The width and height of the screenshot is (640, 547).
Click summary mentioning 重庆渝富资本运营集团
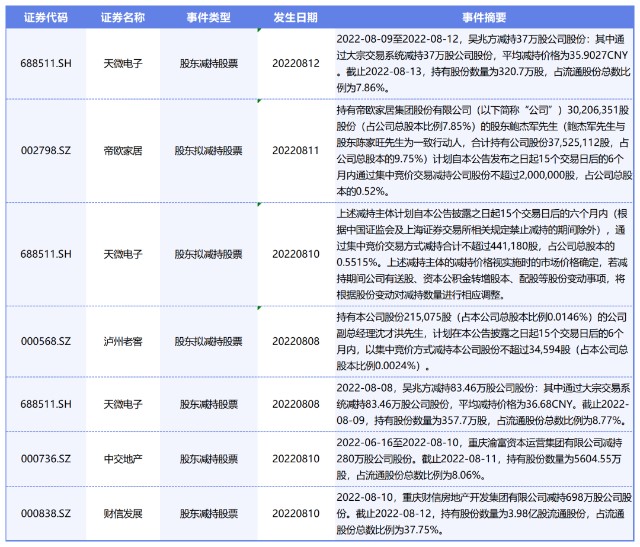tap(480, 459)
